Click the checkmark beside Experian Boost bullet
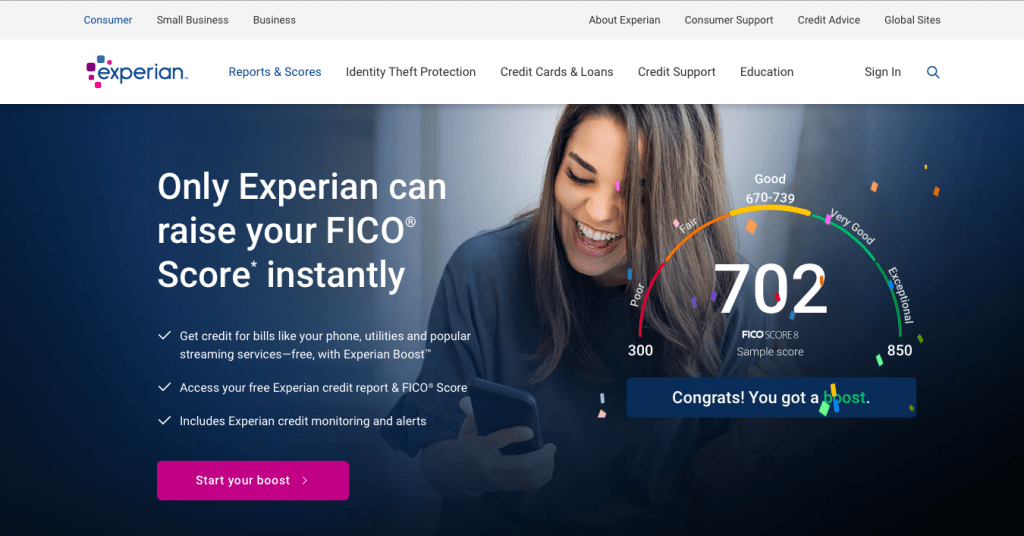The height and width of the screenshot is (536, 1024). pyautogui.click(x=165, y=336)
